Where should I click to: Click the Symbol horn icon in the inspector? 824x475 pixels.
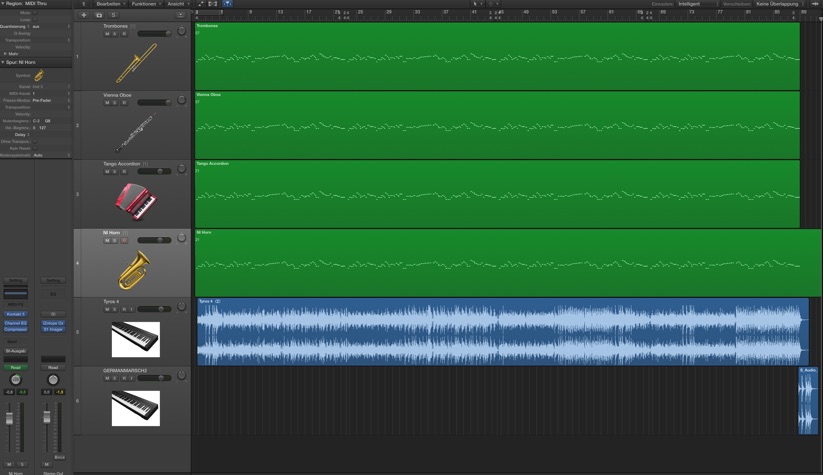pyautogui.click(x=39, y=76)
